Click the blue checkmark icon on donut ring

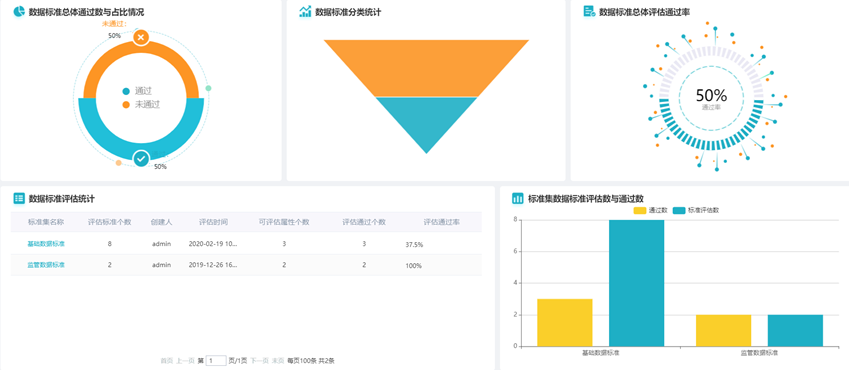141,159
